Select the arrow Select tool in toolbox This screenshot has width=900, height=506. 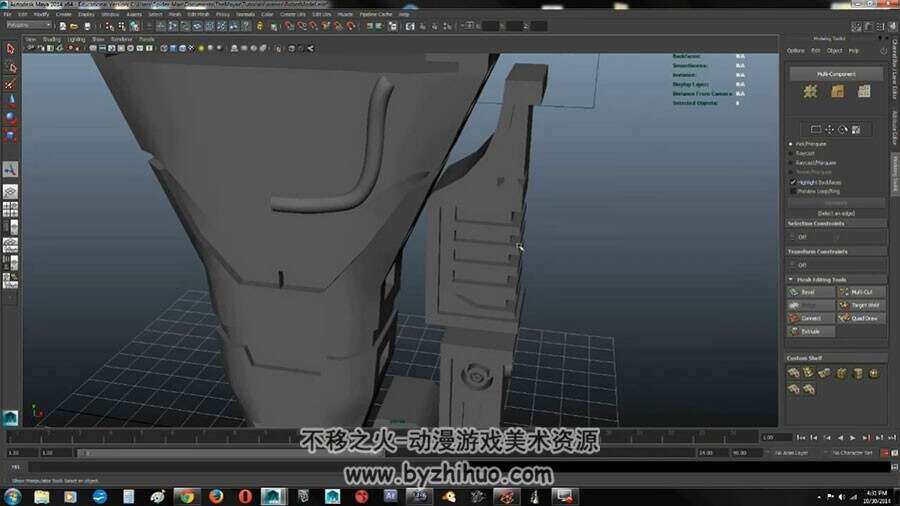[x=10, y=49]
